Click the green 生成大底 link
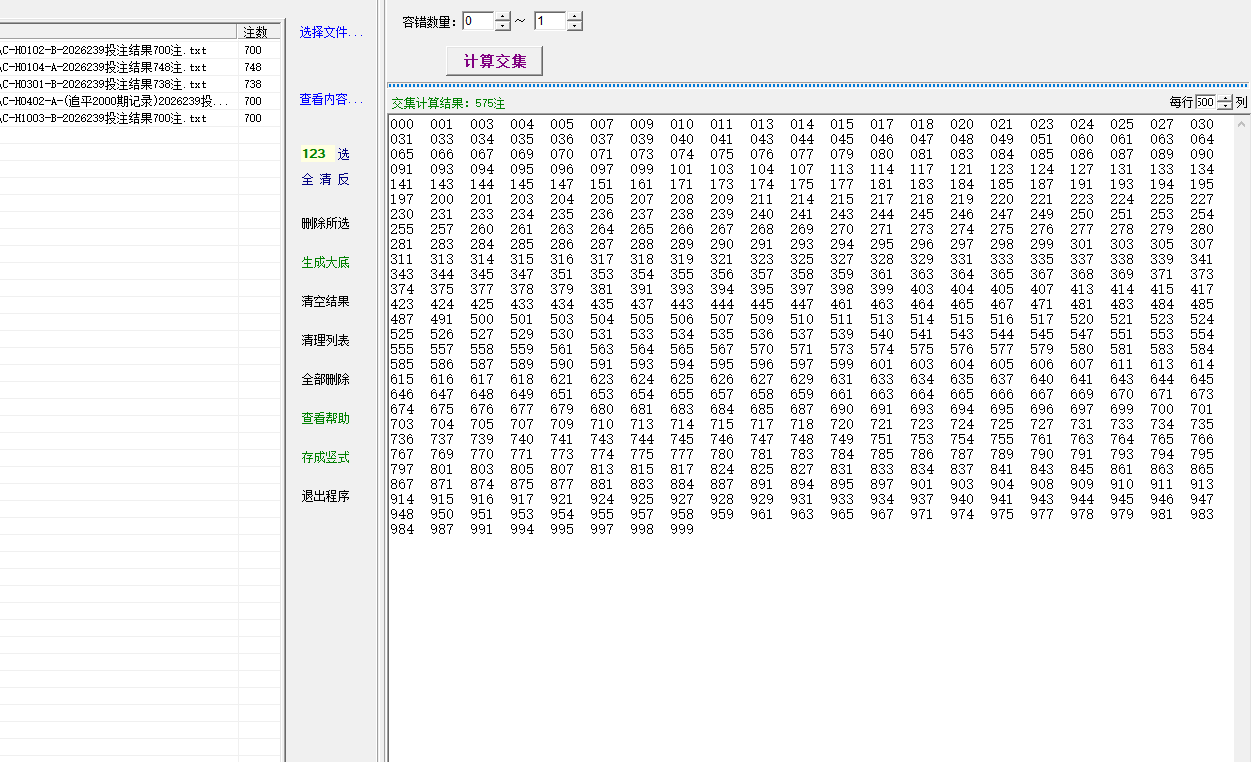Image resolution: width=1251 pixels, height=762 pixels. [326, 262]
